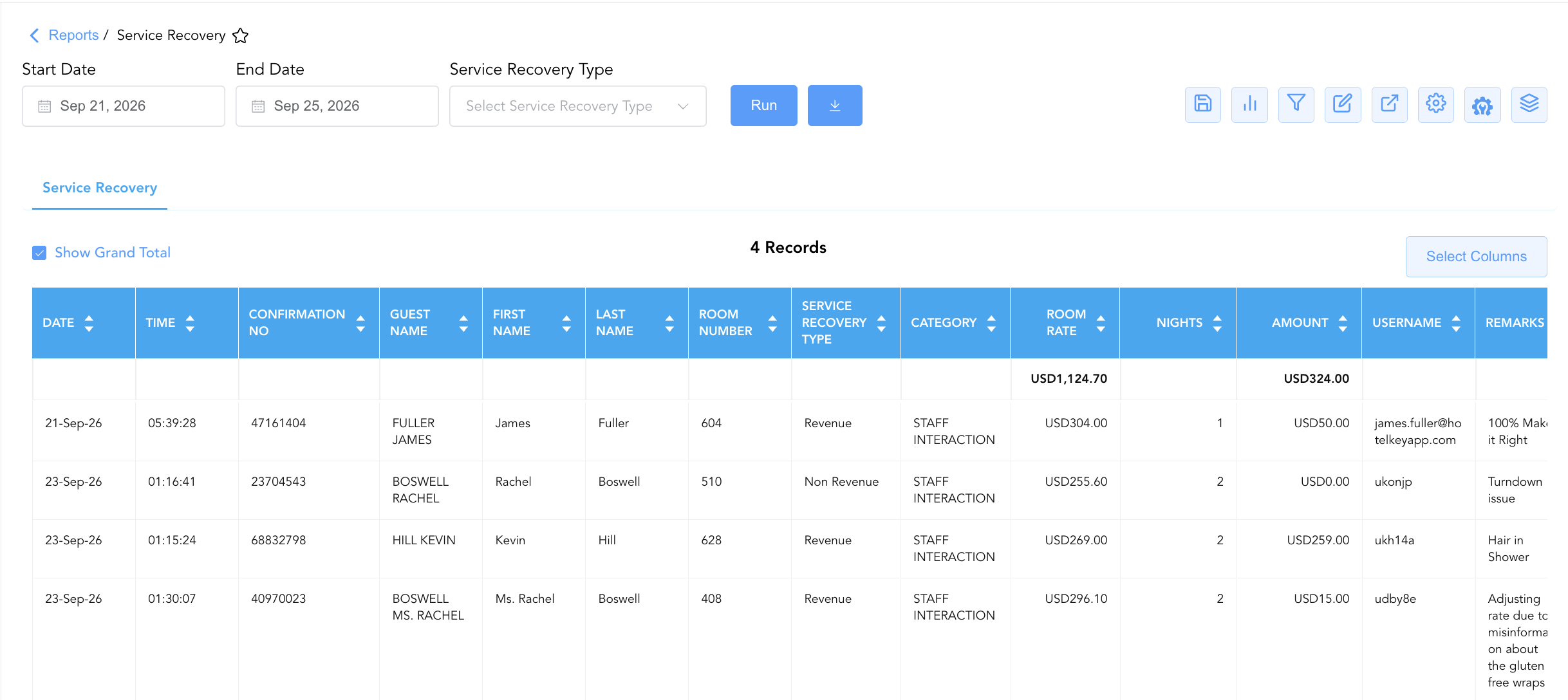The height and width of the screenshot is (700, 1568).
Task: Click room number 408
Action: 711,599
